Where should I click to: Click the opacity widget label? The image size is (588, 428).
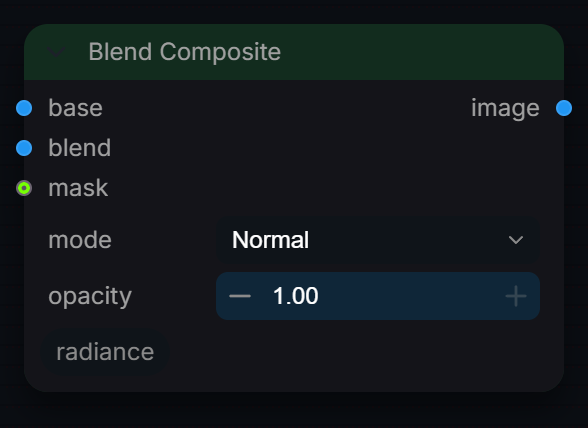click(90, 296)
